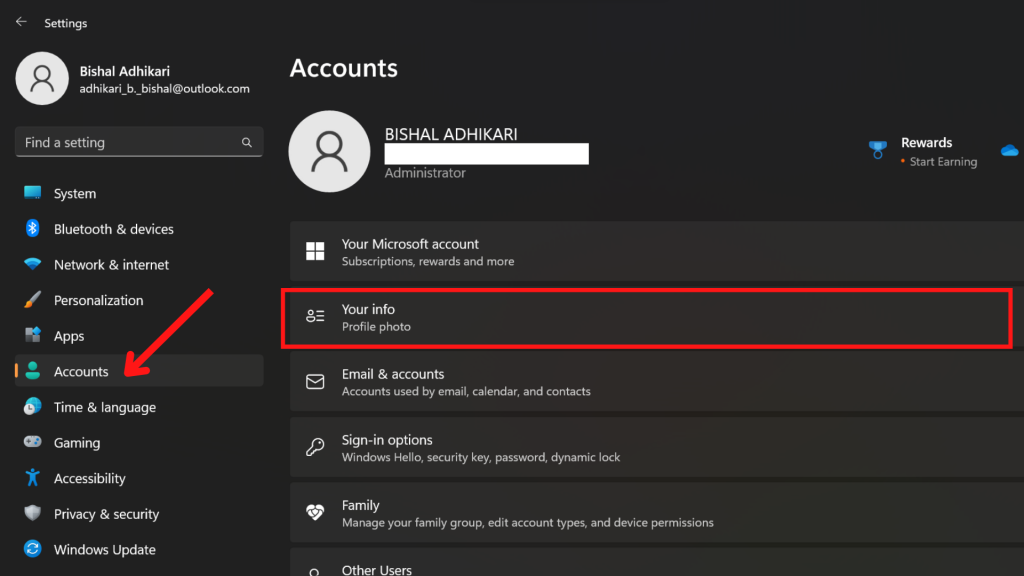Open Other Users settings
The height and width of the screenshot is (576, 1024).
(657, 563)
